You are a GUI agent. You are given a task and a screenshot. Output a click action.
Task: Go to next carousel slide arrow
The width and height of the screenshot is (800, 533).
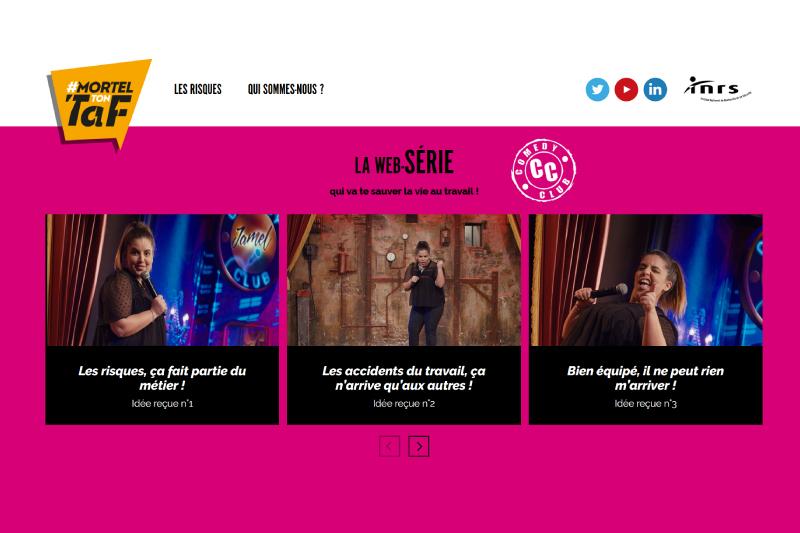coord(419,447)
